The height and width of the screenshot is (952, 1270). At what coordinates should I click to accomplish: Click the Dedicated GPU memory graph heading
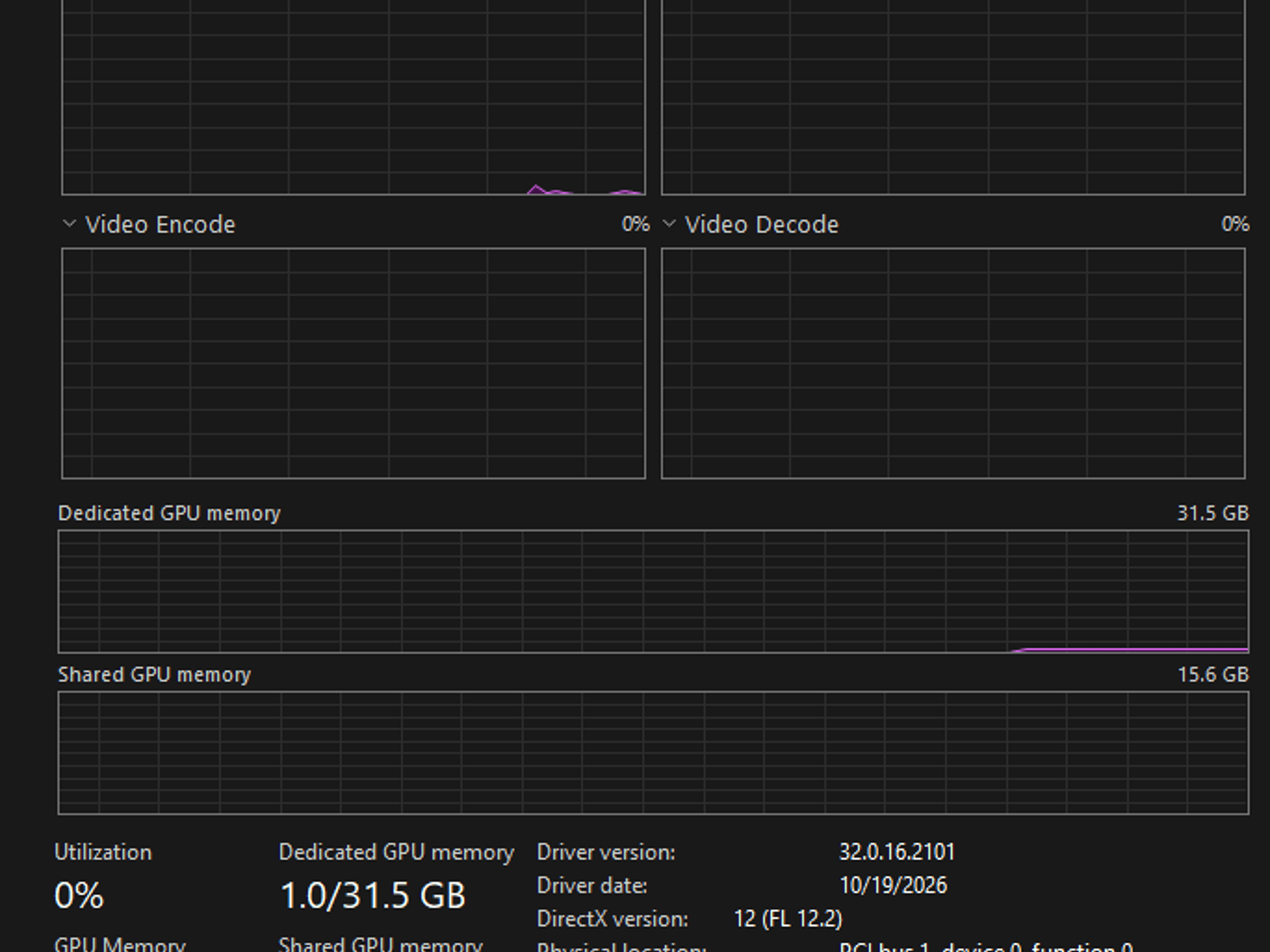169,513
